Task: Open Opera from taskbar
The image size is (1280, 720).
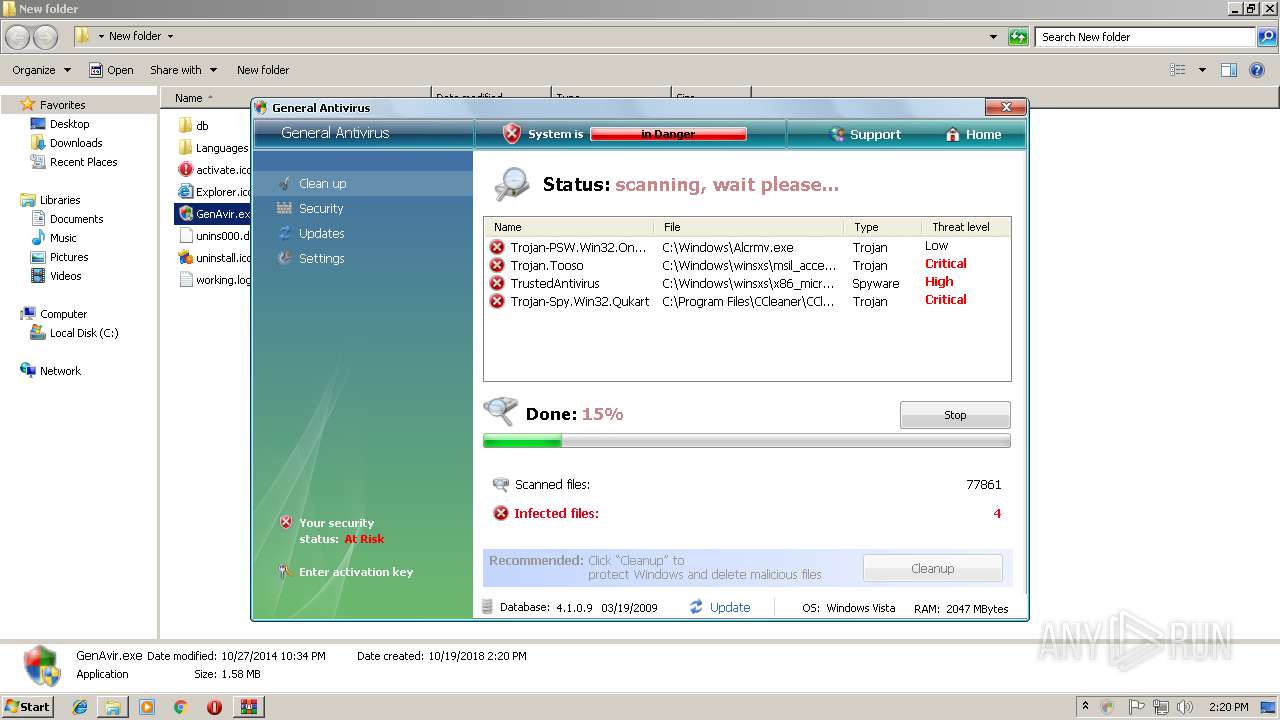Action: (x=214, y=707)
